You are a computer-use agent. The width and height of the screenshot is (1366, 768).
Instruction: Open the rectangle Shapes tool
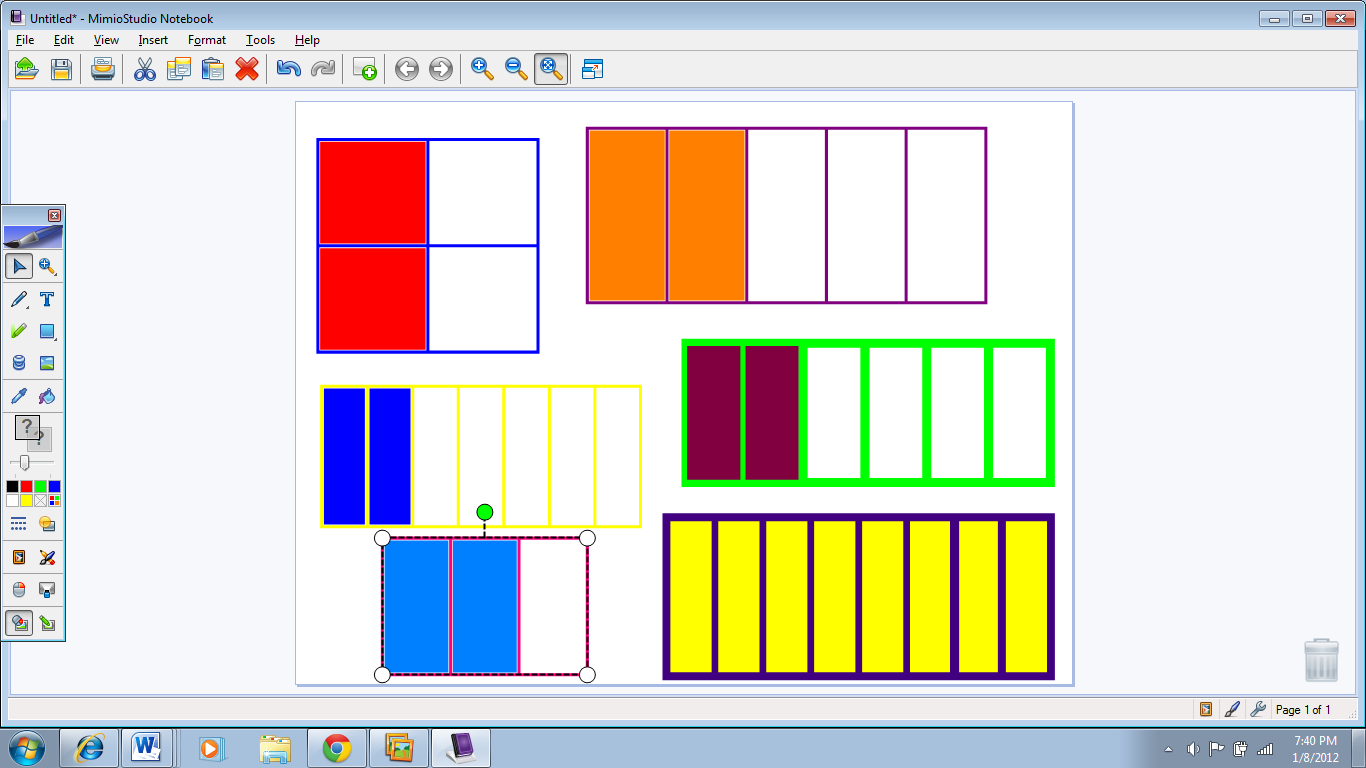click(47, 331)
